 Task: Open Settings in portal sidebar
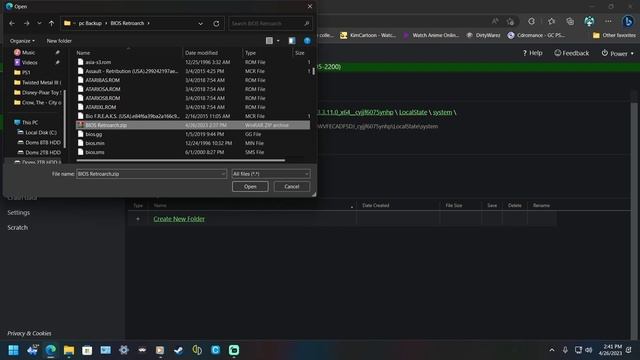click(x=19, y=213)
